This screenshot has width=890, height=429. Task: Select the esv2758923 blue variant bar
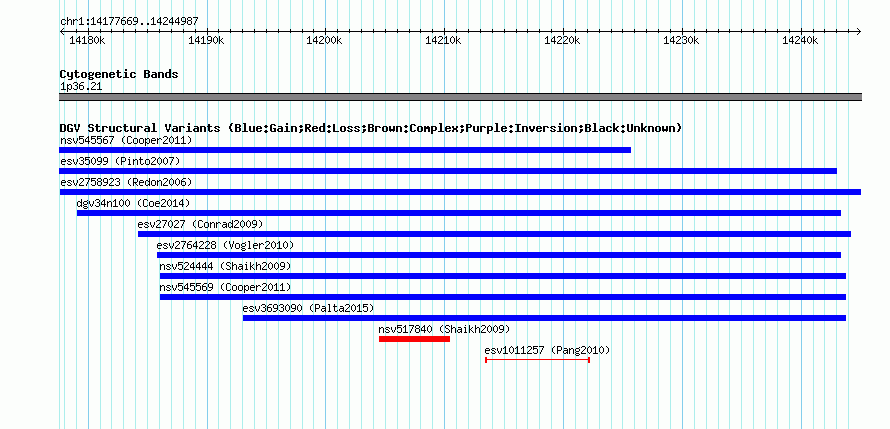(460, 192)
